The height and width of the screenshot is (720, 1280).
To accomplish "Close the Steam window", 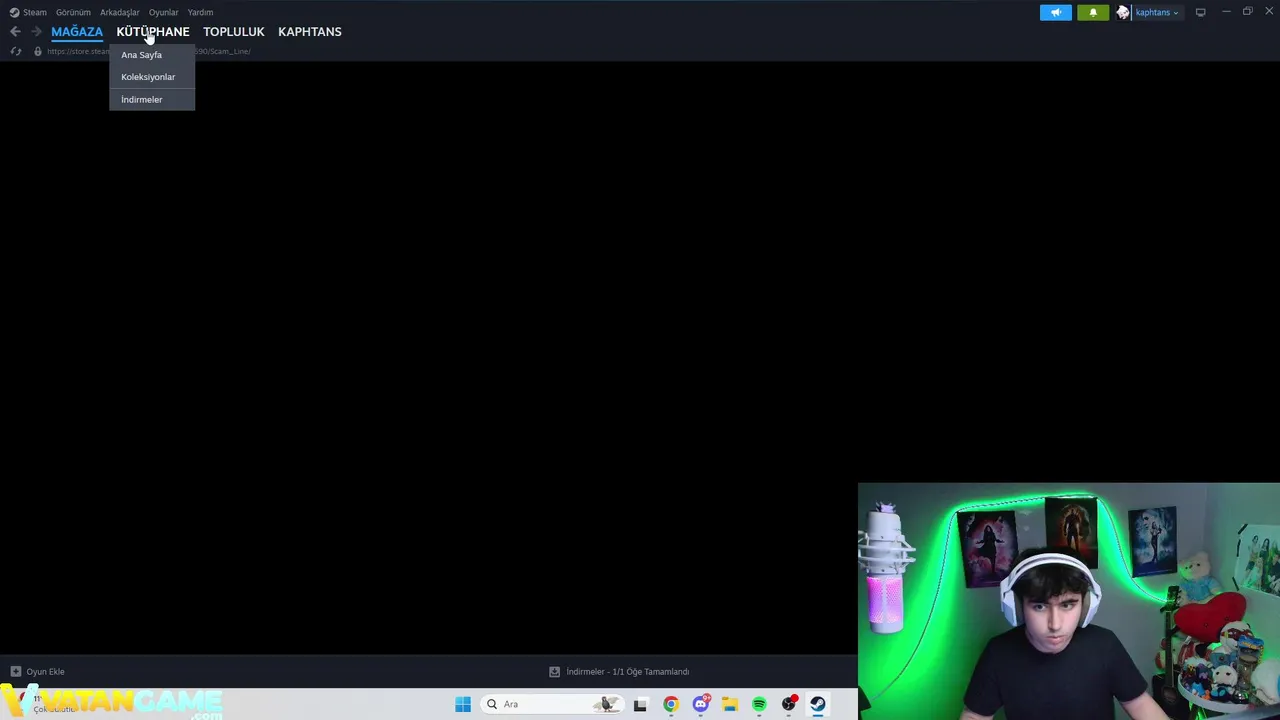I will (1268, 12).
